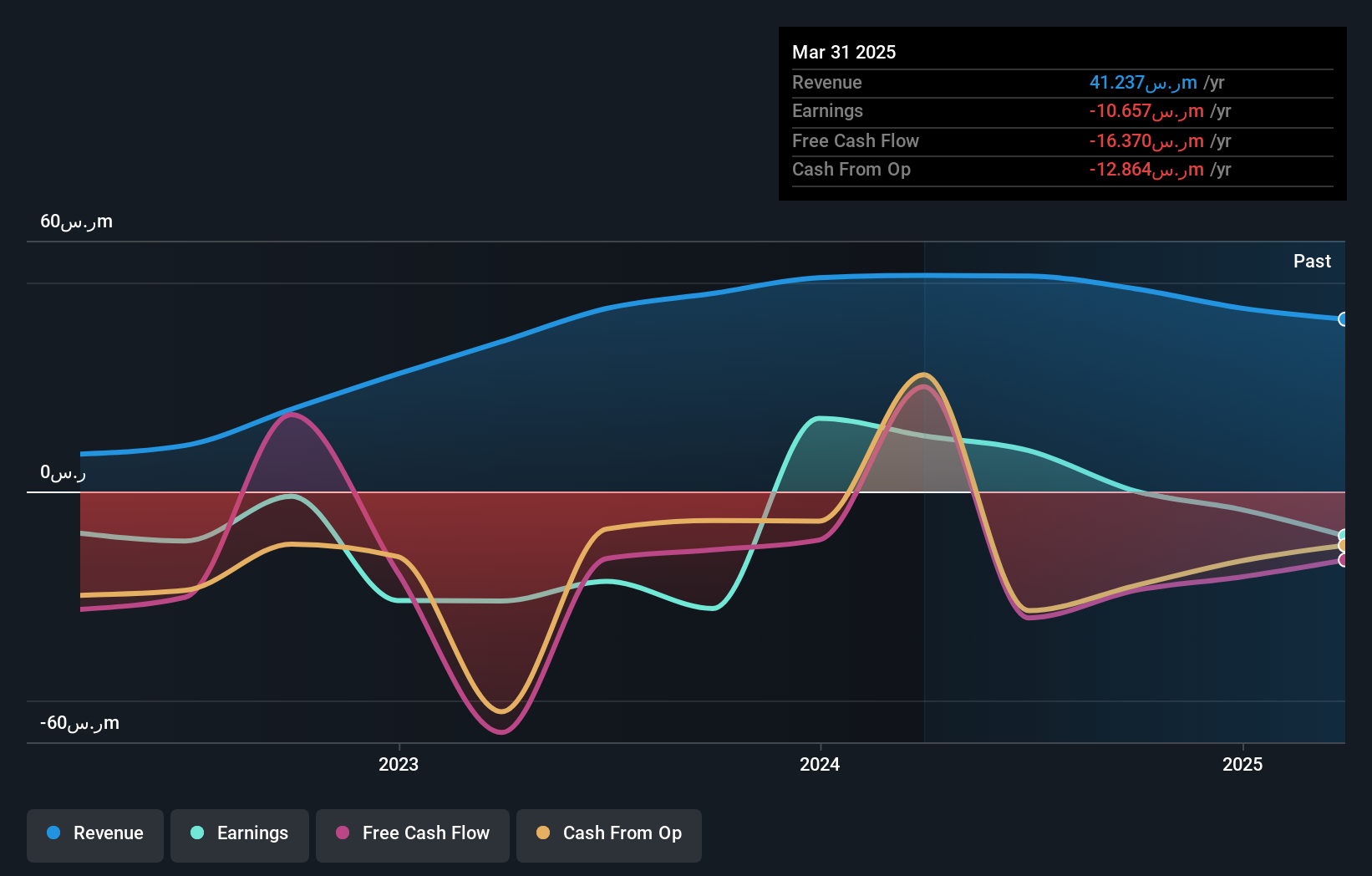
Task: Click the 60 y-axis top label
Action: click(76, 222)
